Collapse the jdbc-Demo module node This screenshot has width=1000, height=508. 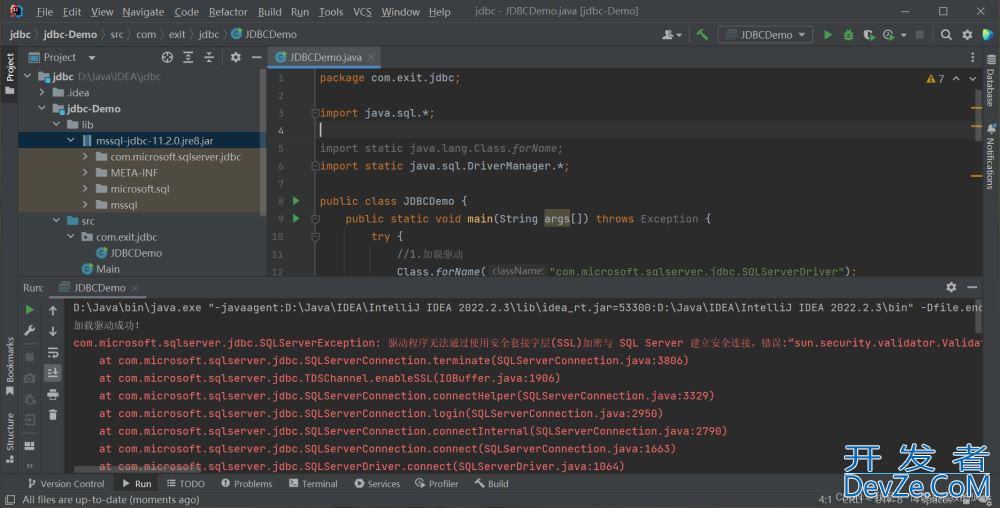pyautogui.click(x=42, y=108)
